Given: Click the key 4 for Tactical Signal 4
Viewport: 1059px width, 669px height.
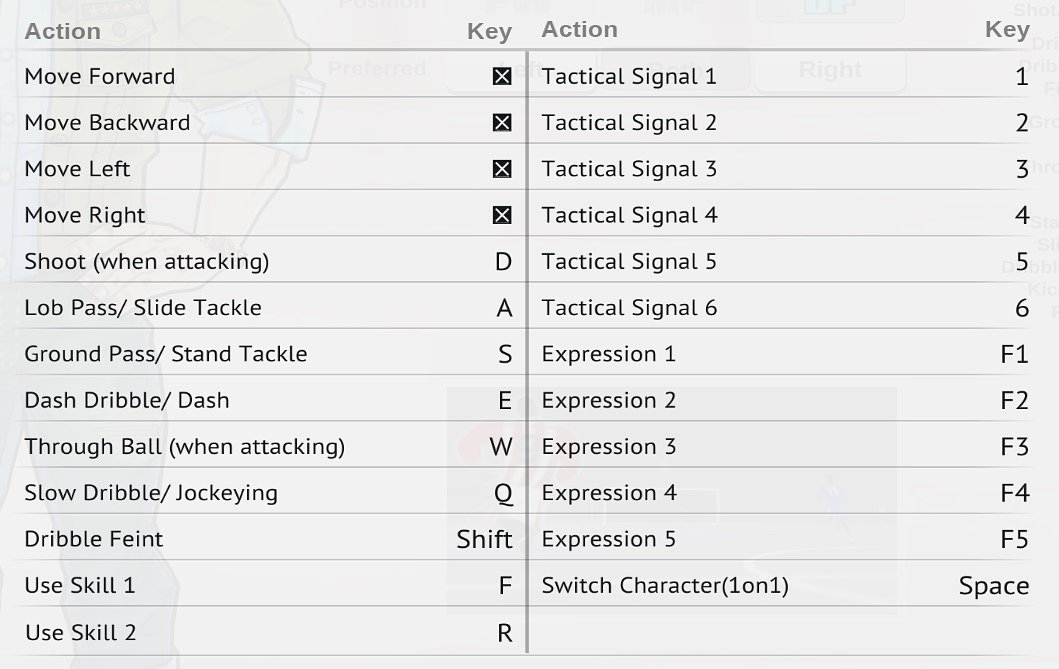Looking at the screenshot, I should (x=1022, y=215).
